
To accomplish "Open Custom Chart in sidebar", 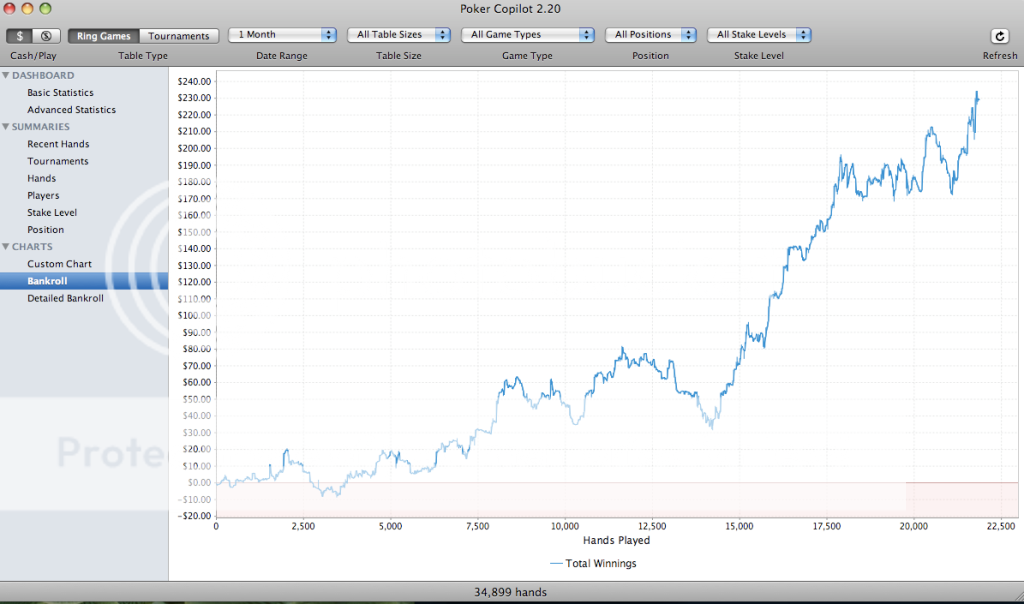I will tap(59, 264).
